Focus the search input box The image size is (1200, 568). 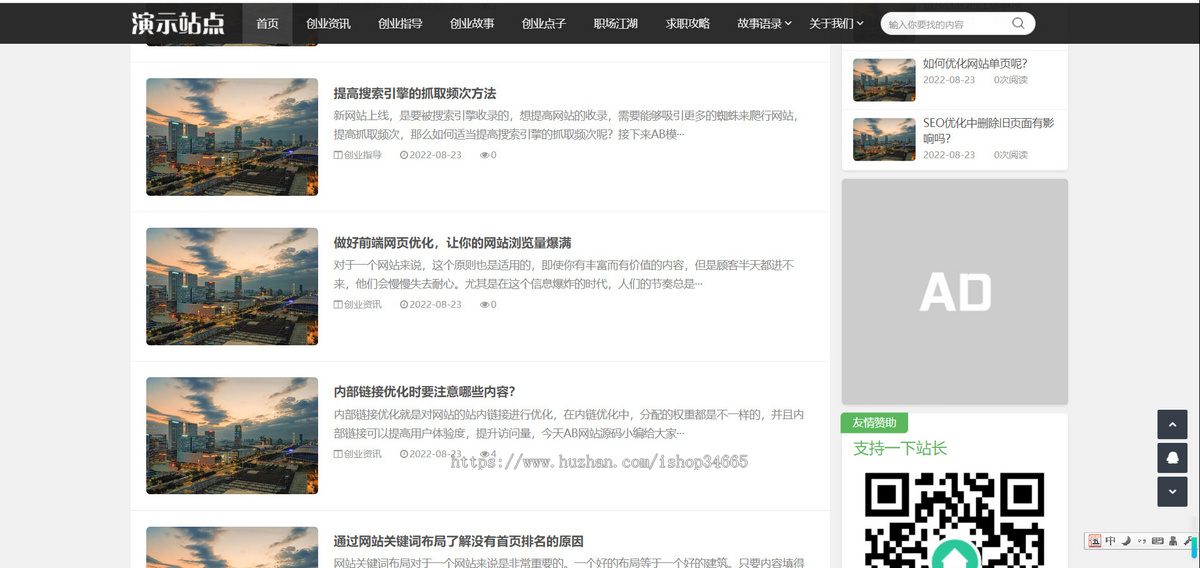(946, 24)
